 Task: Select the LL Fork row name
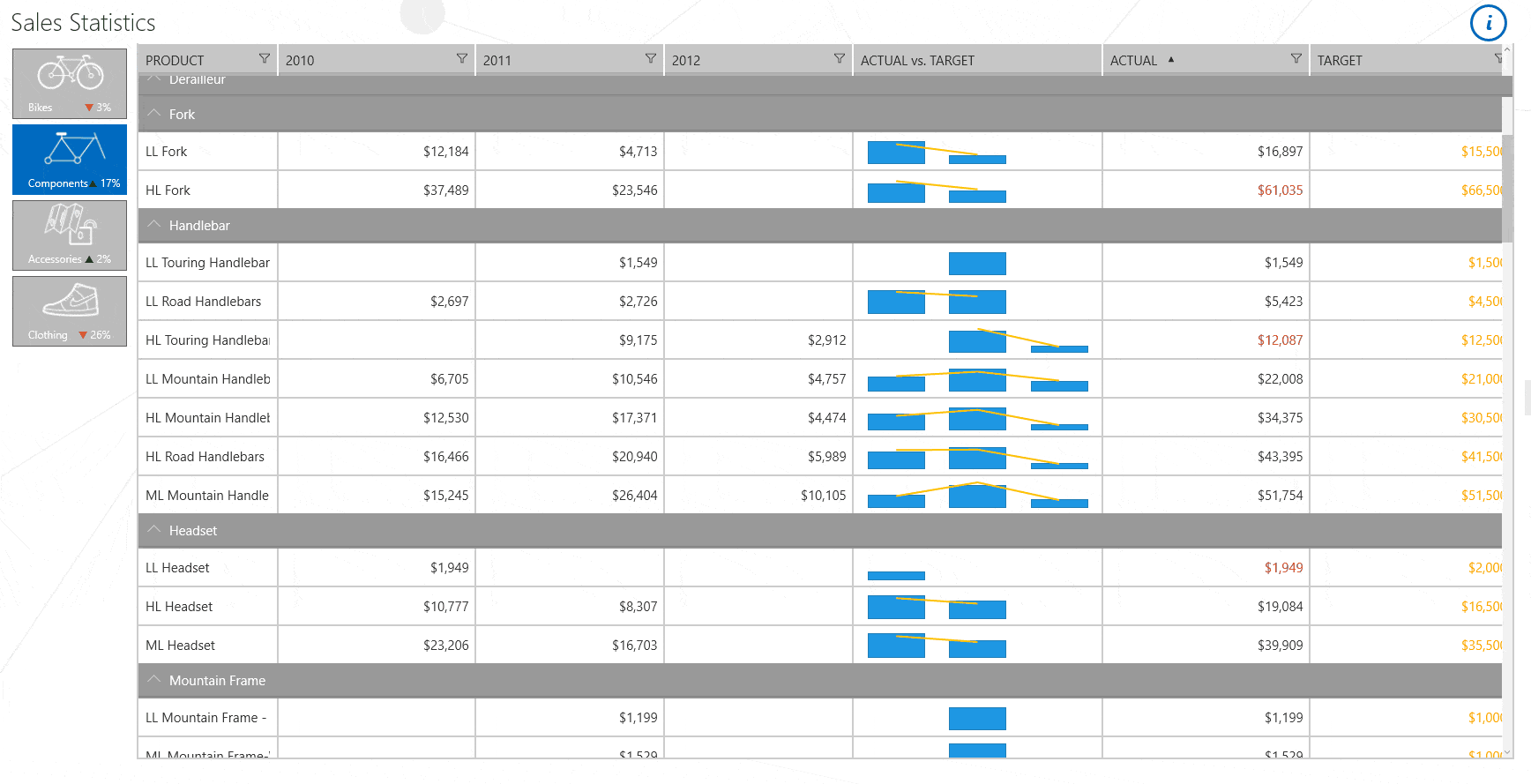click(x=167, y=152)
